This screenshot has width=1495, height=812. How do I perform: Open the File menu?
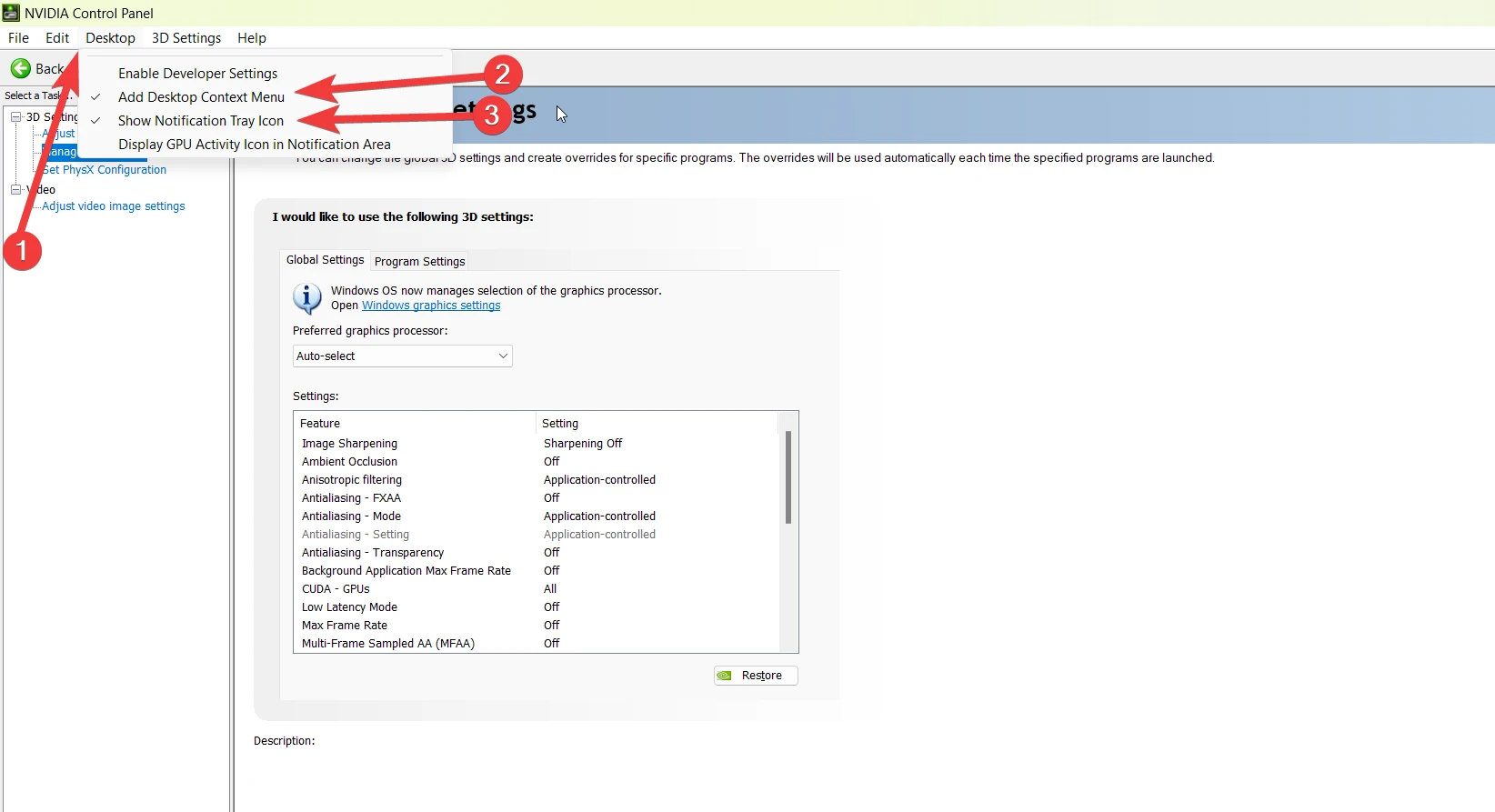point(18,38)
